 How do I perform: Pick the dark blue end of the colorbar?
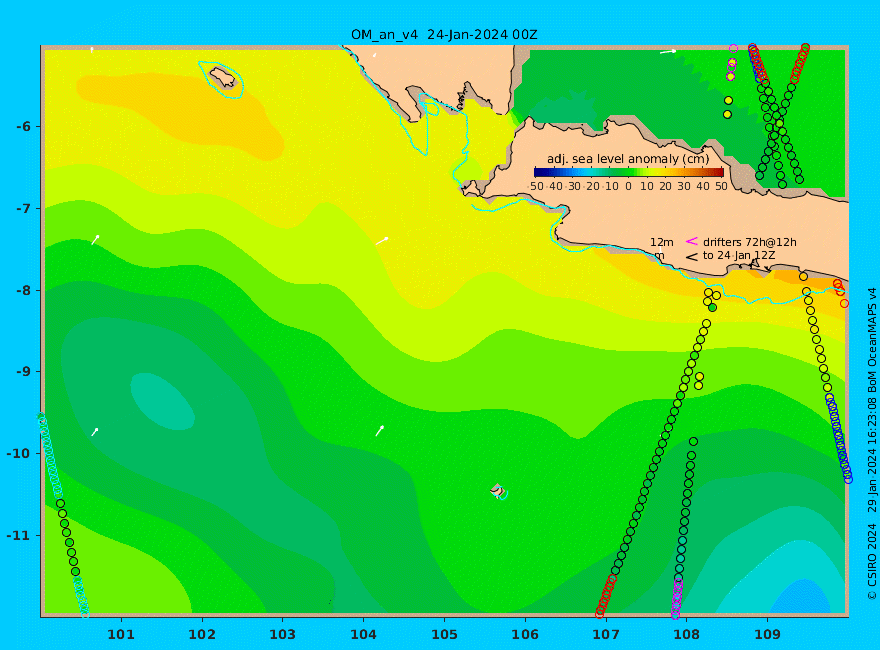point(538,172)
